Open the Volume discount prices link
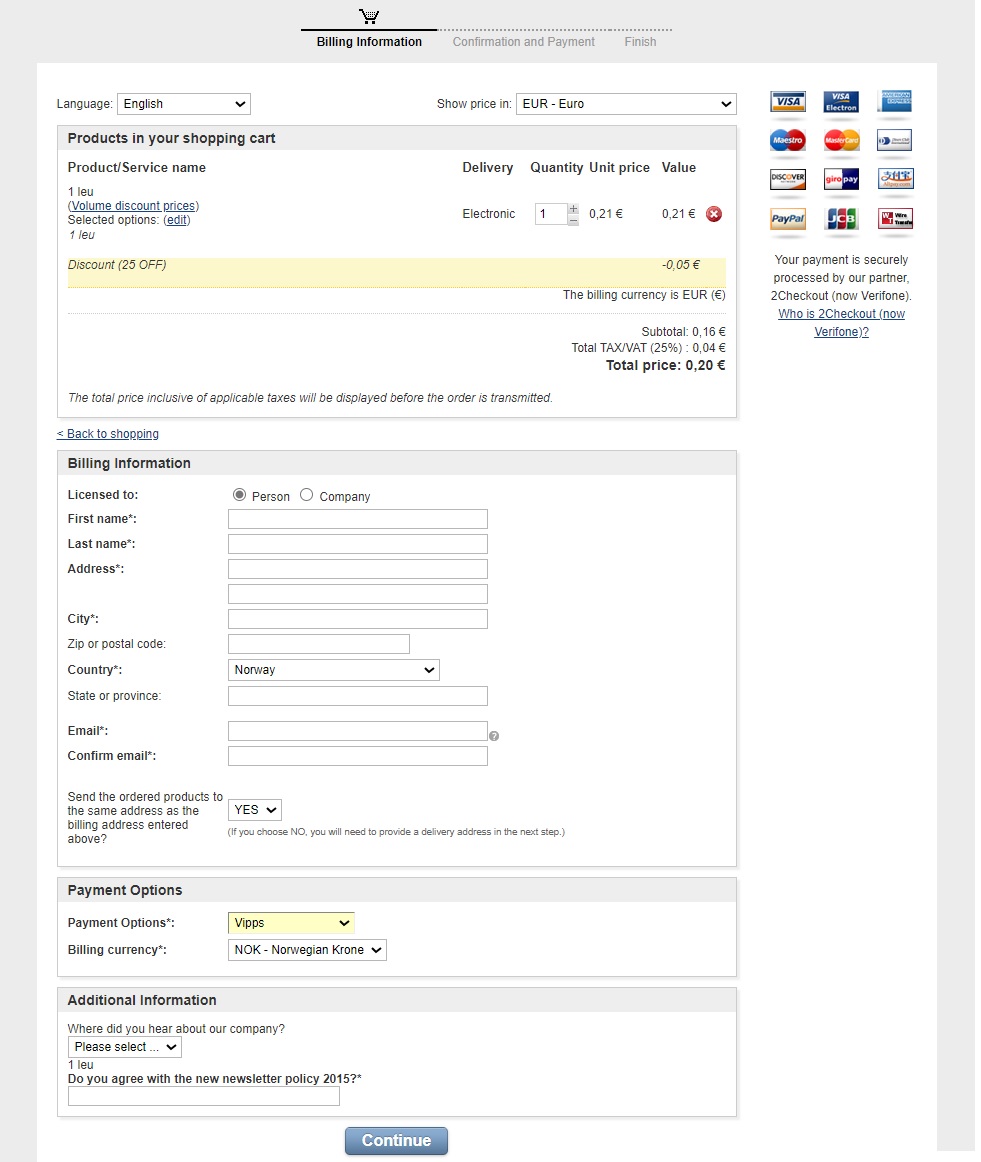The height and width of the screenshot is (1162, 981). (133, 205)
